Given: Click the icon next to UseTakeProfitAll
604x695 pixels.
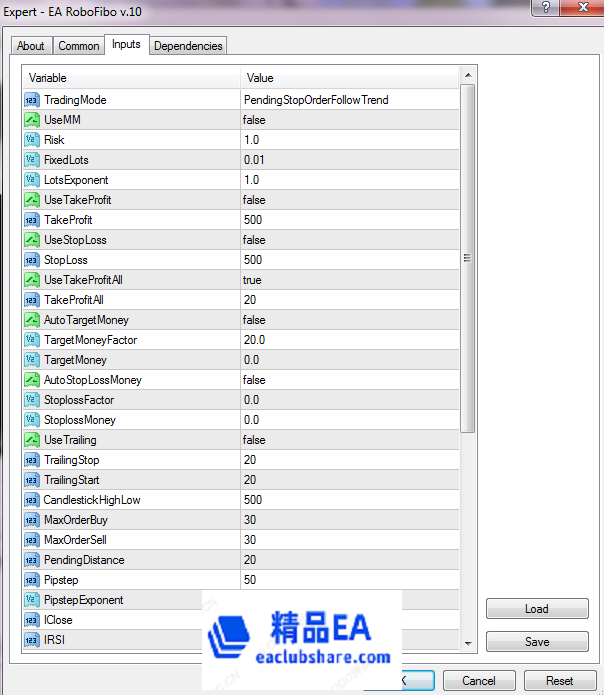Looking at the screenshot, I should tap(31, 280).
